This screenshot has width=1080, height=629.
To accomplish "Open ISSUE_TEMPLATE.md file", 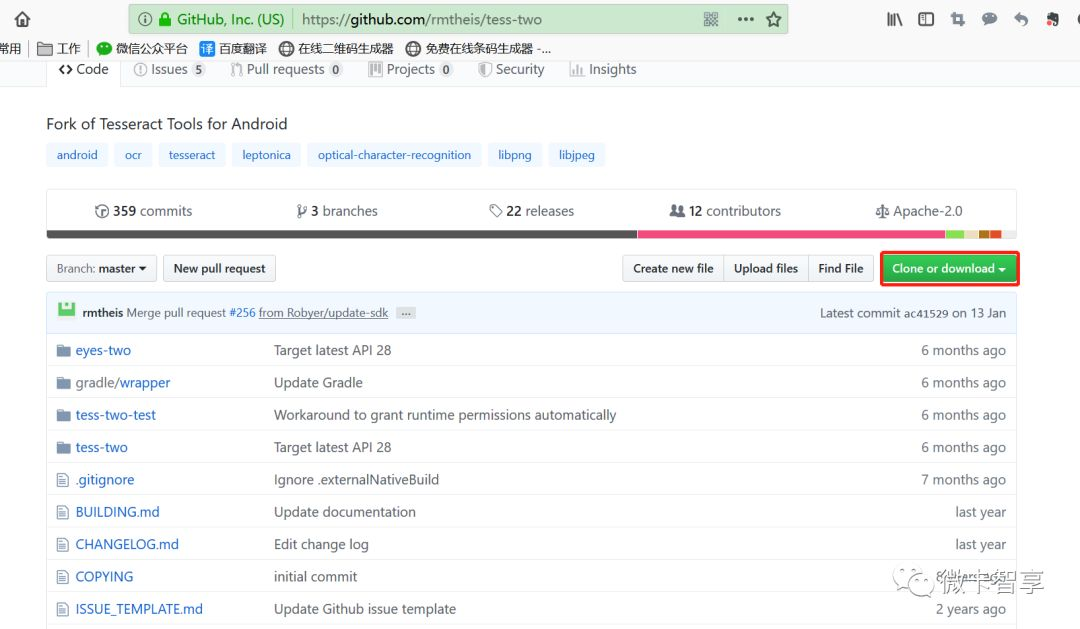I will (139, 609).
